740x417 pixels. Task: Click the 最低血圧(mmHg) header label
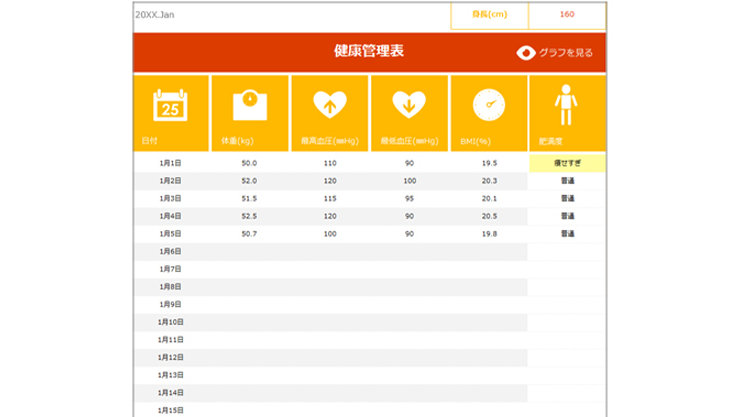point(410,141)
